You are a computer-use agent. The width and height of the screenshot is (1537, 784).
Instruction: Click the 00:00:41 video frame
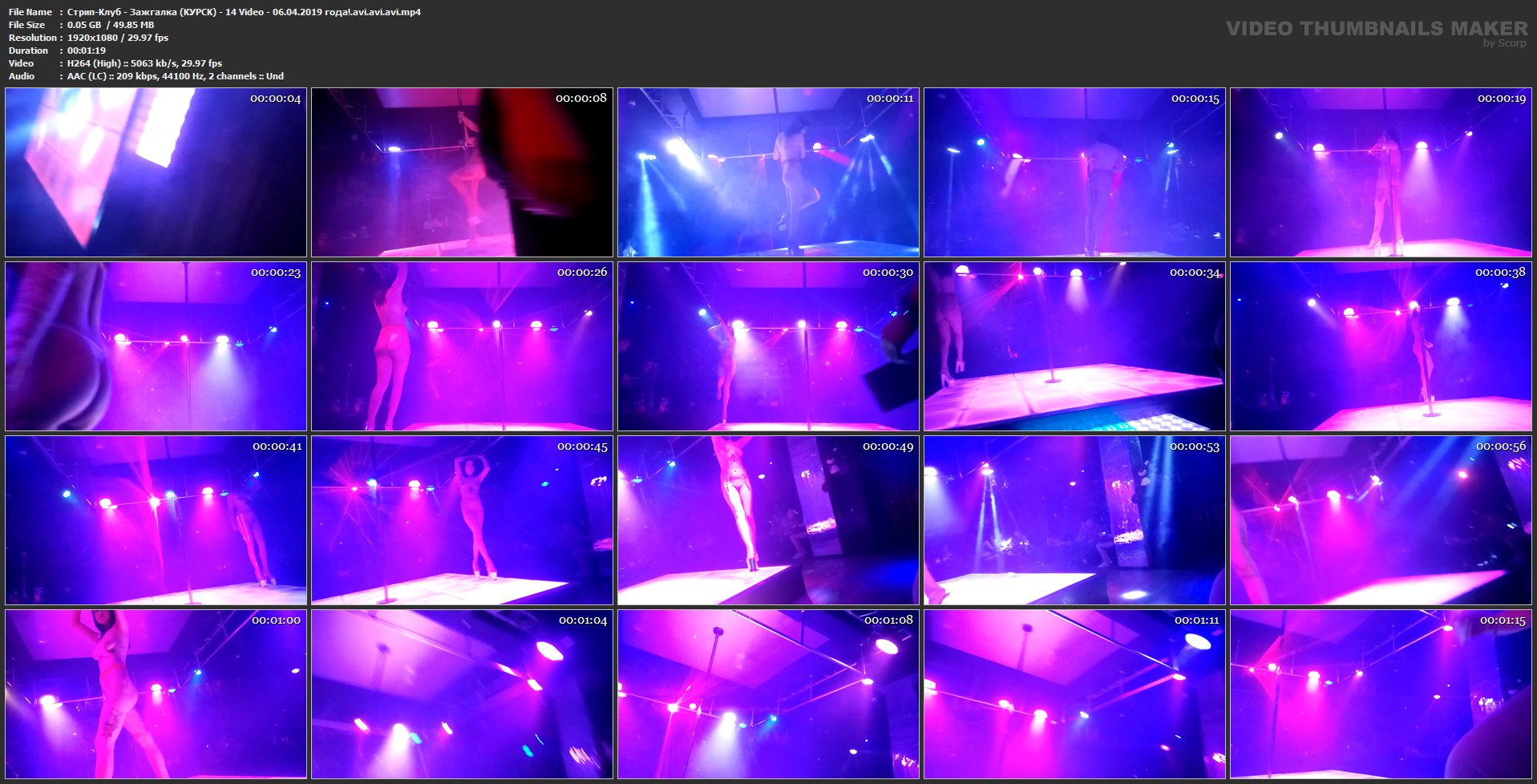click(156, 520)
